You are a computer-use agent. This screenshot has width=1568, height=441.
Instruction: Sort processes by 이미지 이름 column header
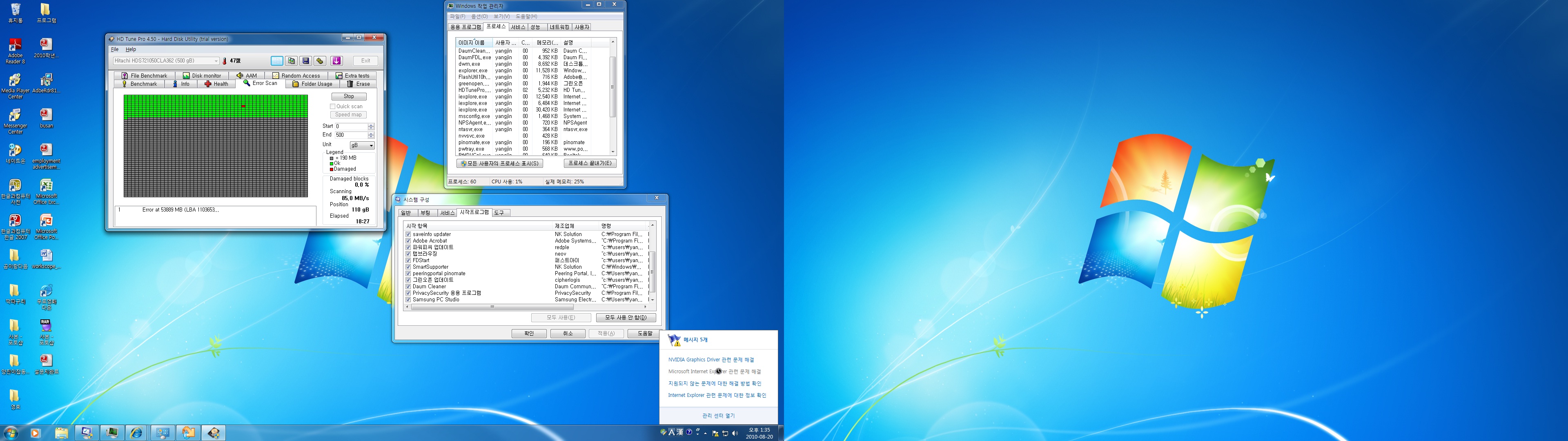(x=474, y=42)
